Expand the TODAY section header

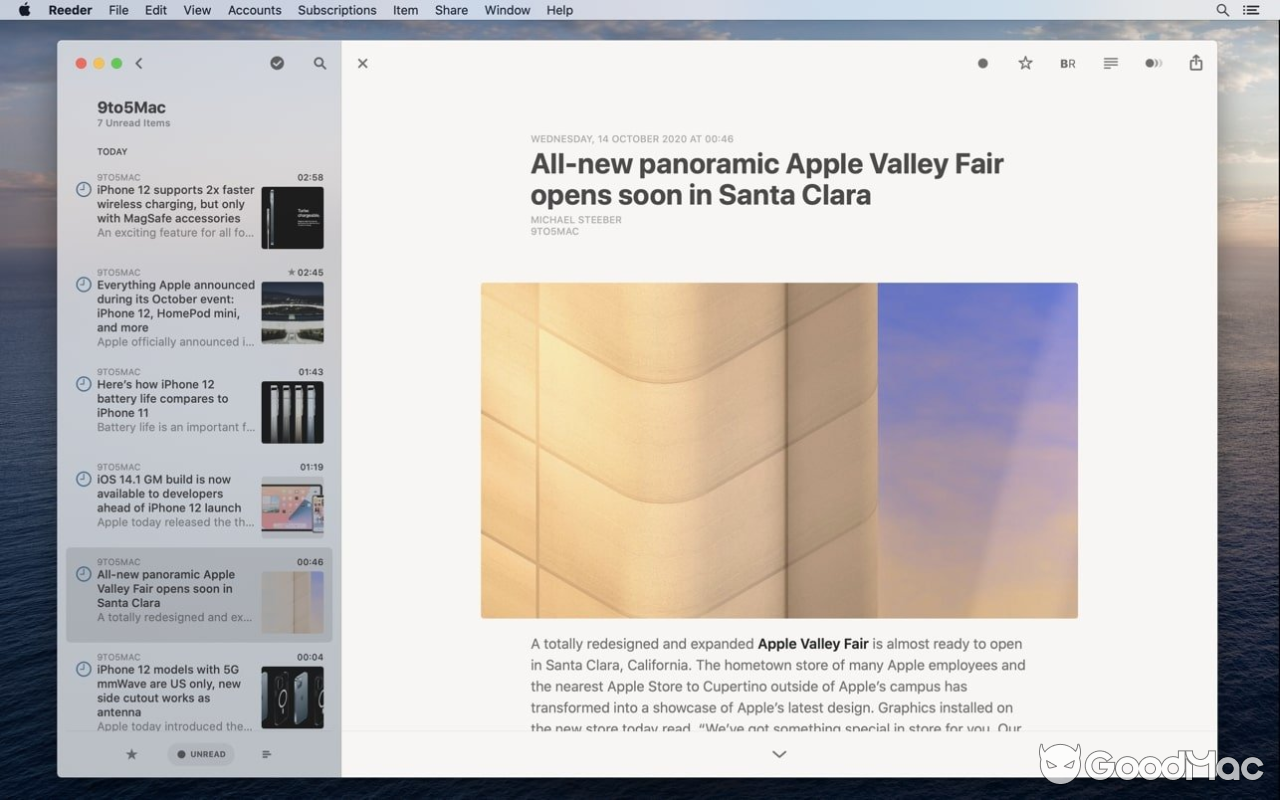tap(112, 151)
